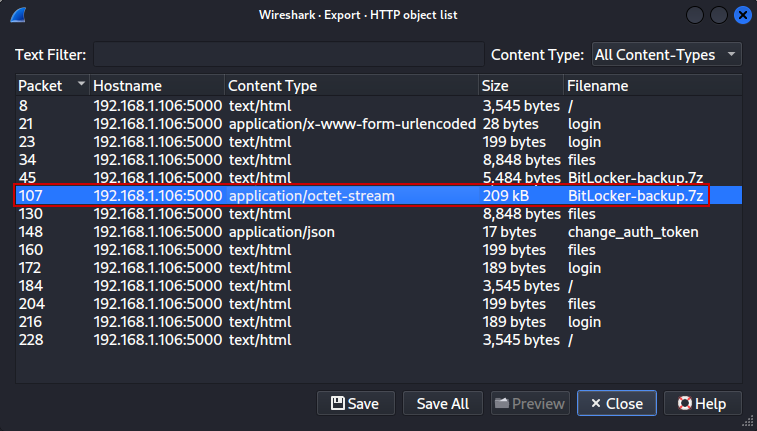757x431 pixels.
Task: Open the Content Type dropdown
Action: point(666,54)
